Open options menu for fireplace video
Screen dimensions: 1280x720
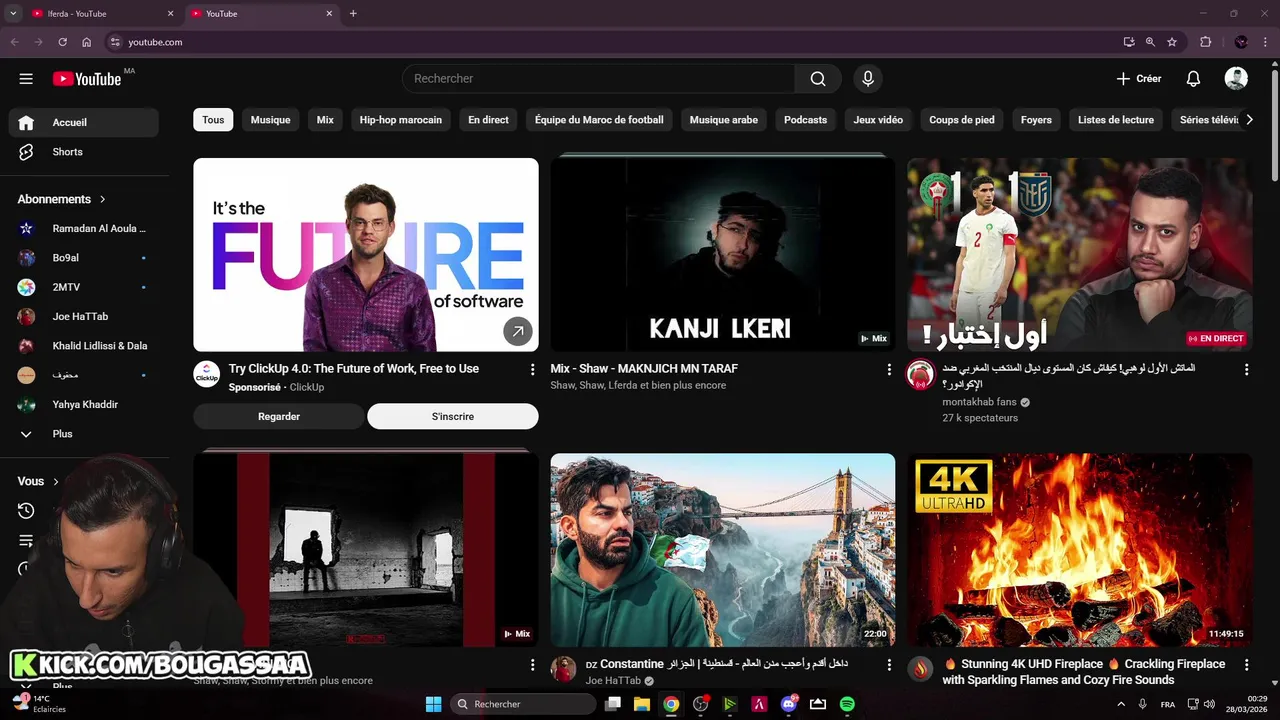pyautogui.click(x=1246, y=665)
